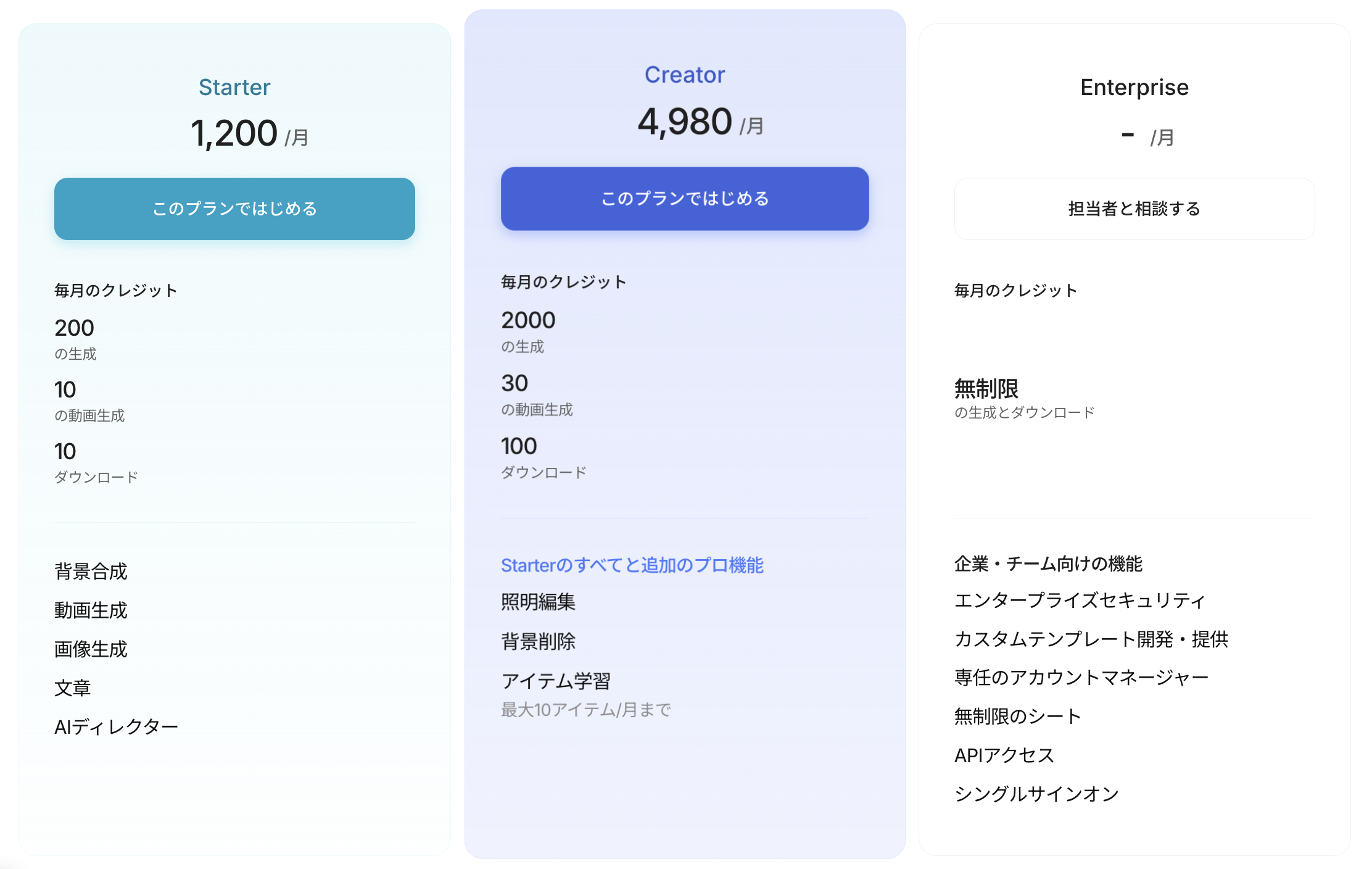Click the 担当者と相談する button for Enterprise
The height and width of the screenshot is (869, 1372).
1134,209
